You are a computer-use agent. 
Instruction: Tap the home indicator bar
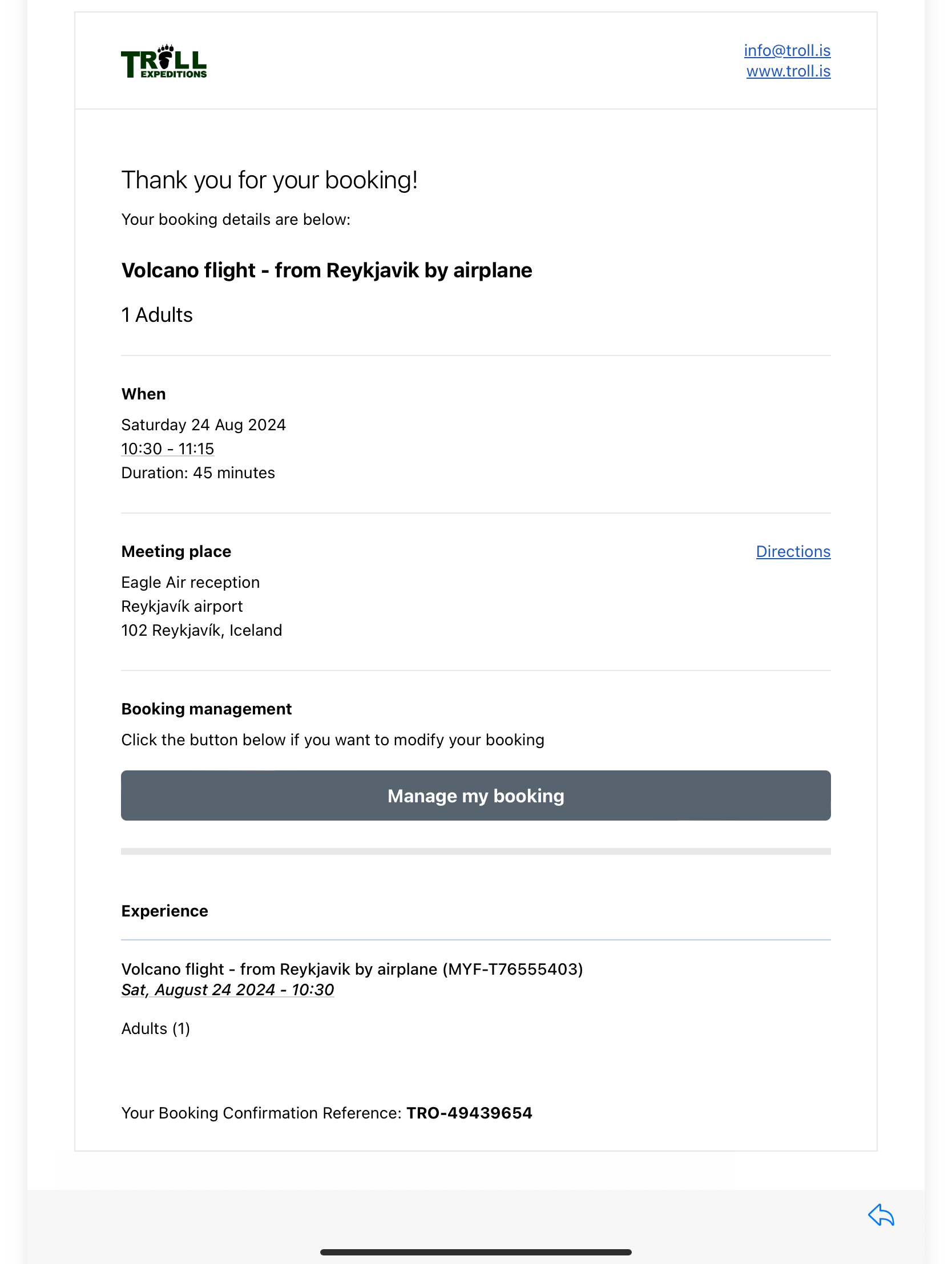tap(475, 1252)
